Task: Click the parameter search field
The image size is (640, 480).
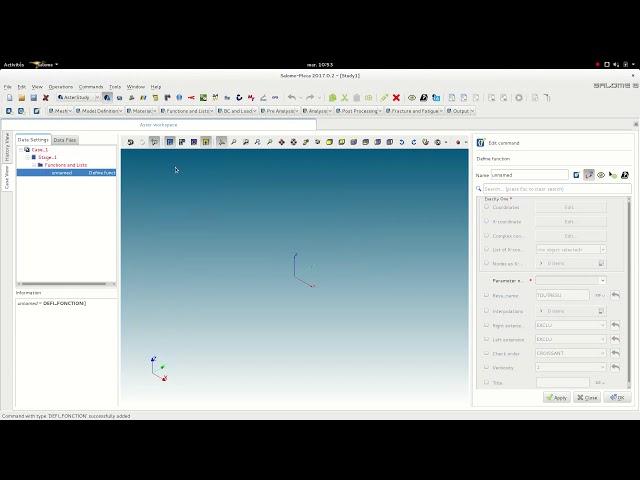Action: click(557, 189)
